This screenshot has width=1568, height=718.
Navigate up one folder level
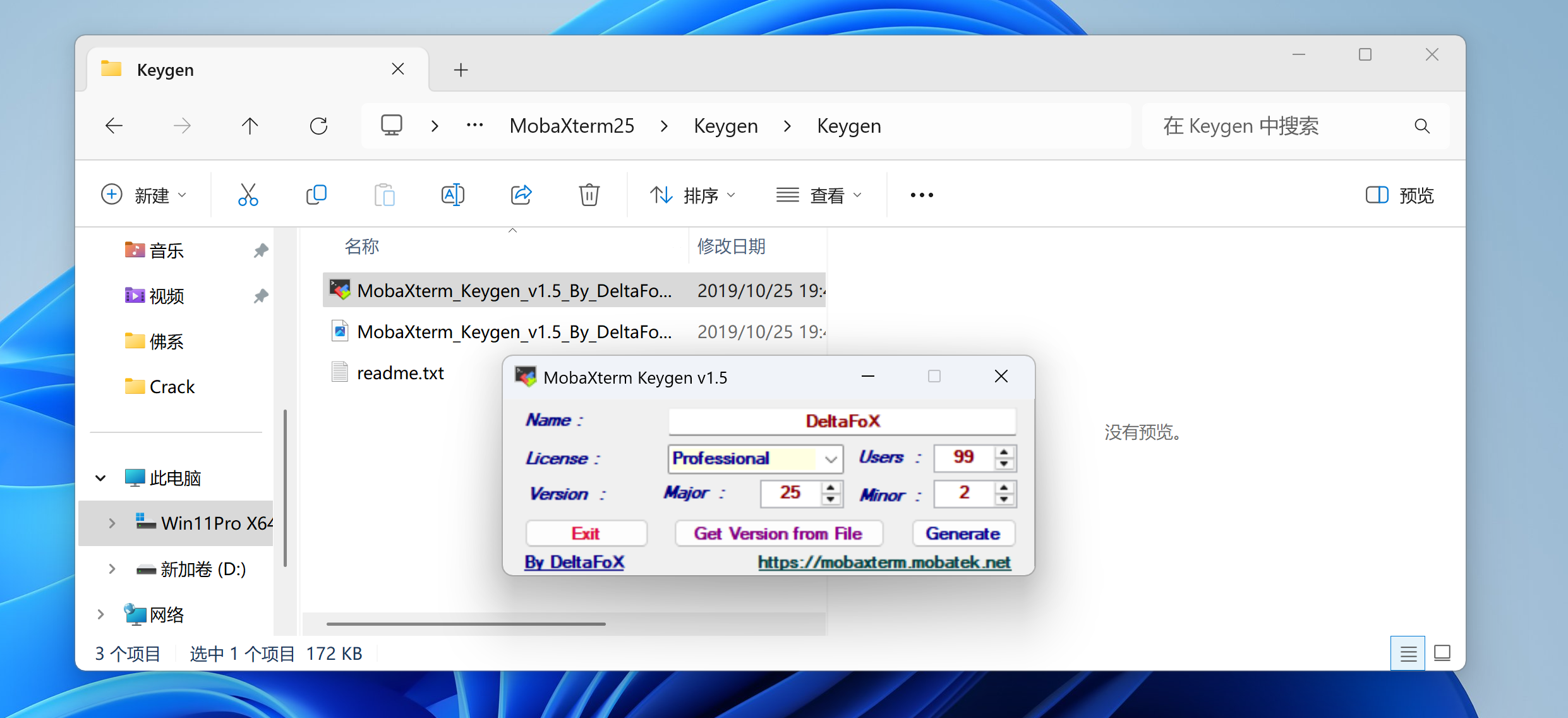(x=250, y=126)
